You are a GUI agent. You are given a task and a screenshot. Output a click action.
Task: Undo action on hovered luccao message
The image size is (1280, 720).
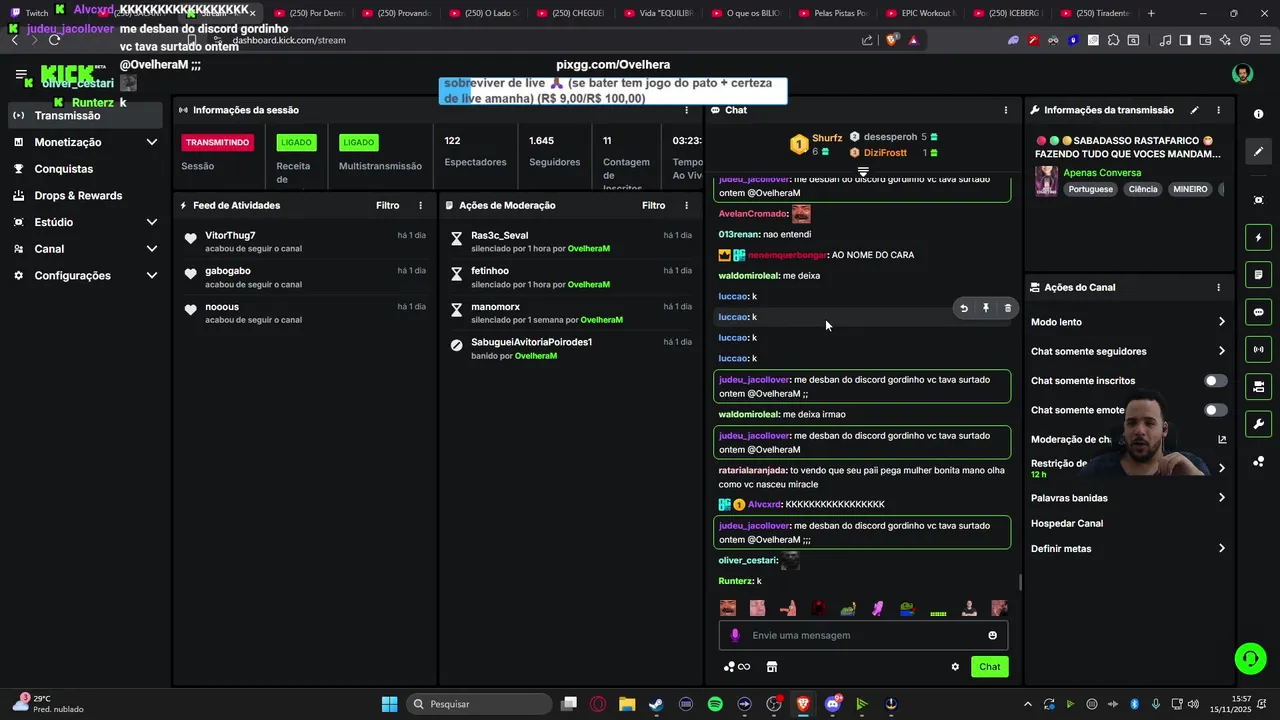tap(964, 308)
